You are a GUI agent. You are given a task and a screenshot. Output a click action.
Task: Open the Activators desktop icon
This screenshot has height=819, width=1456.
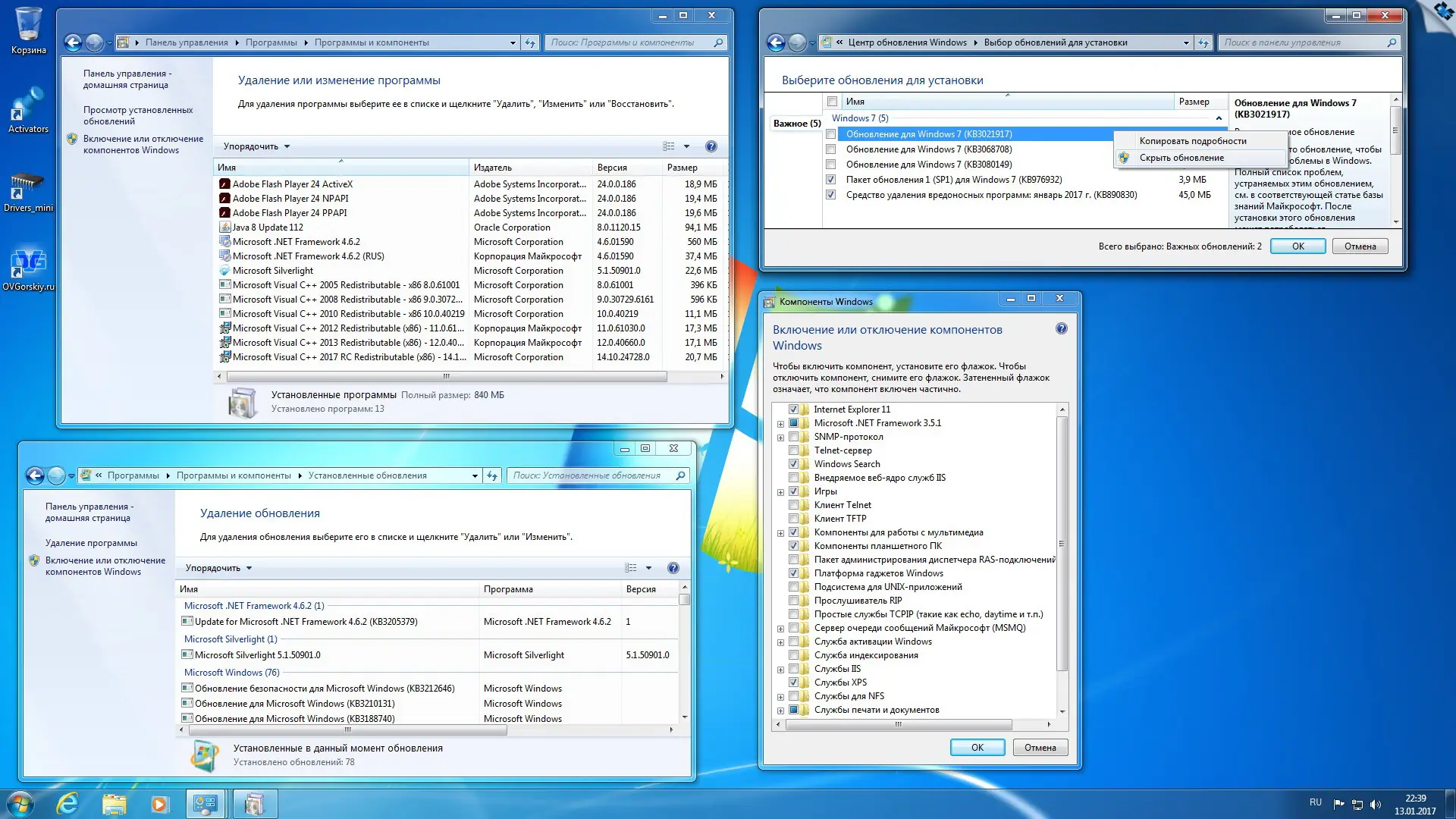click(x=28, y=110)
